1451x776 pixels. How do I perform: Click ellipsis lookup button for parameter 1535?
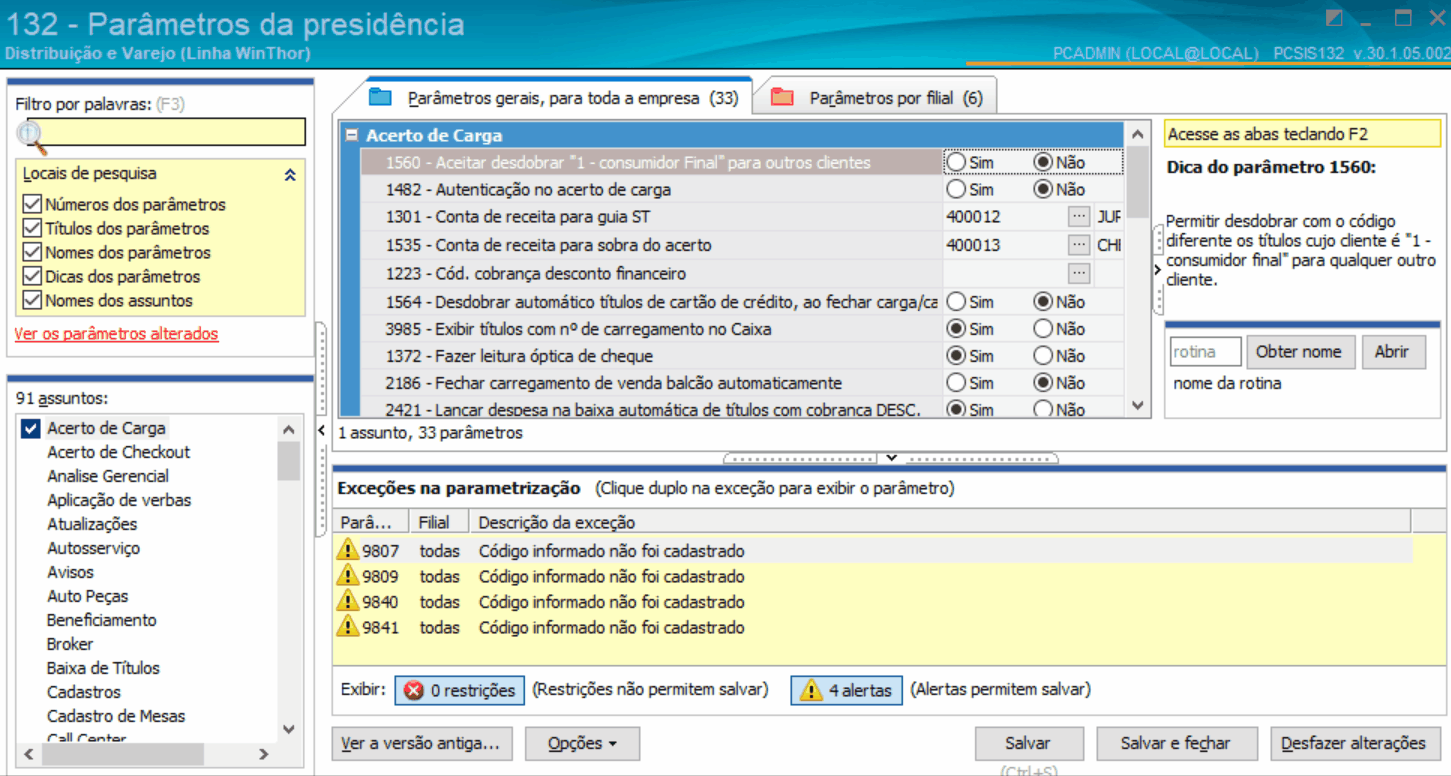(1078, 245)
